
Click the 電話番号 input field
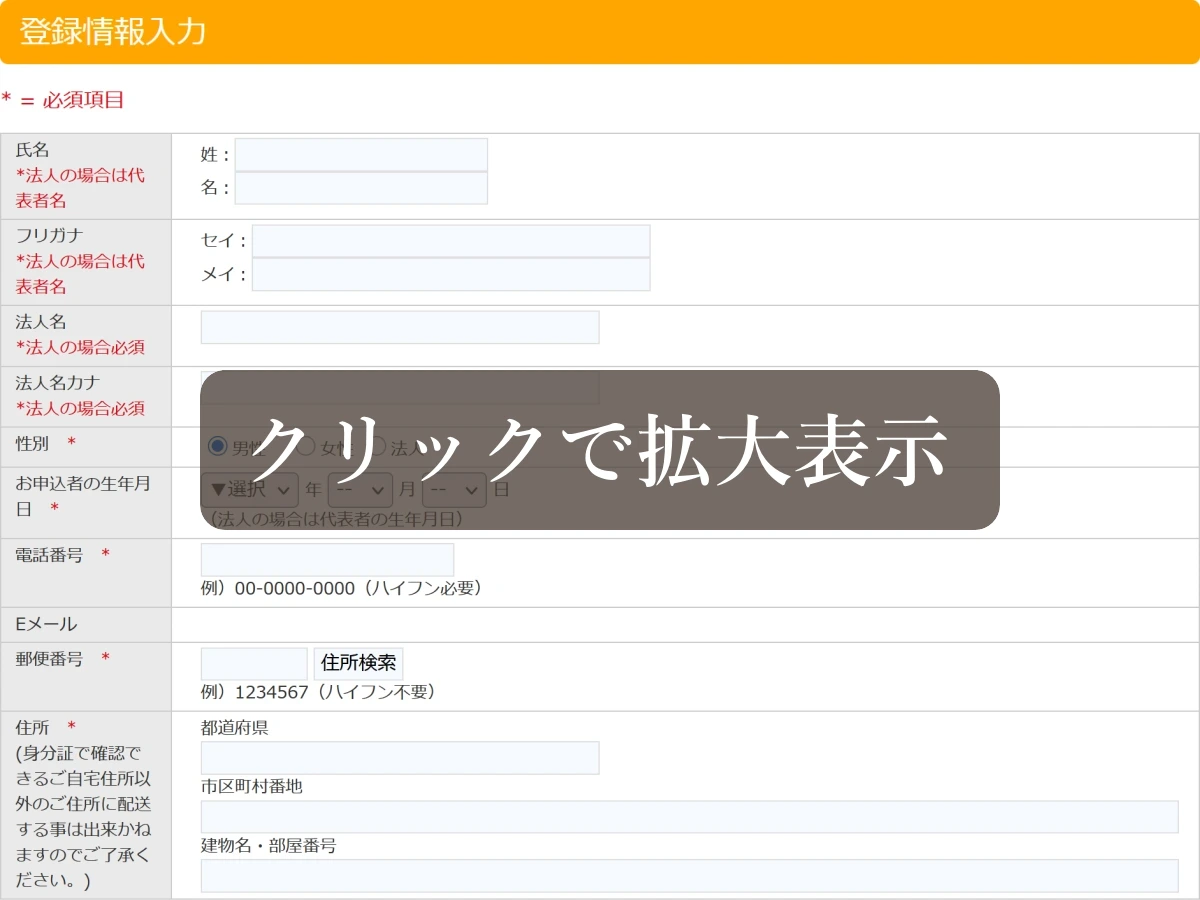pyautogui.click(x=327, y=560)
